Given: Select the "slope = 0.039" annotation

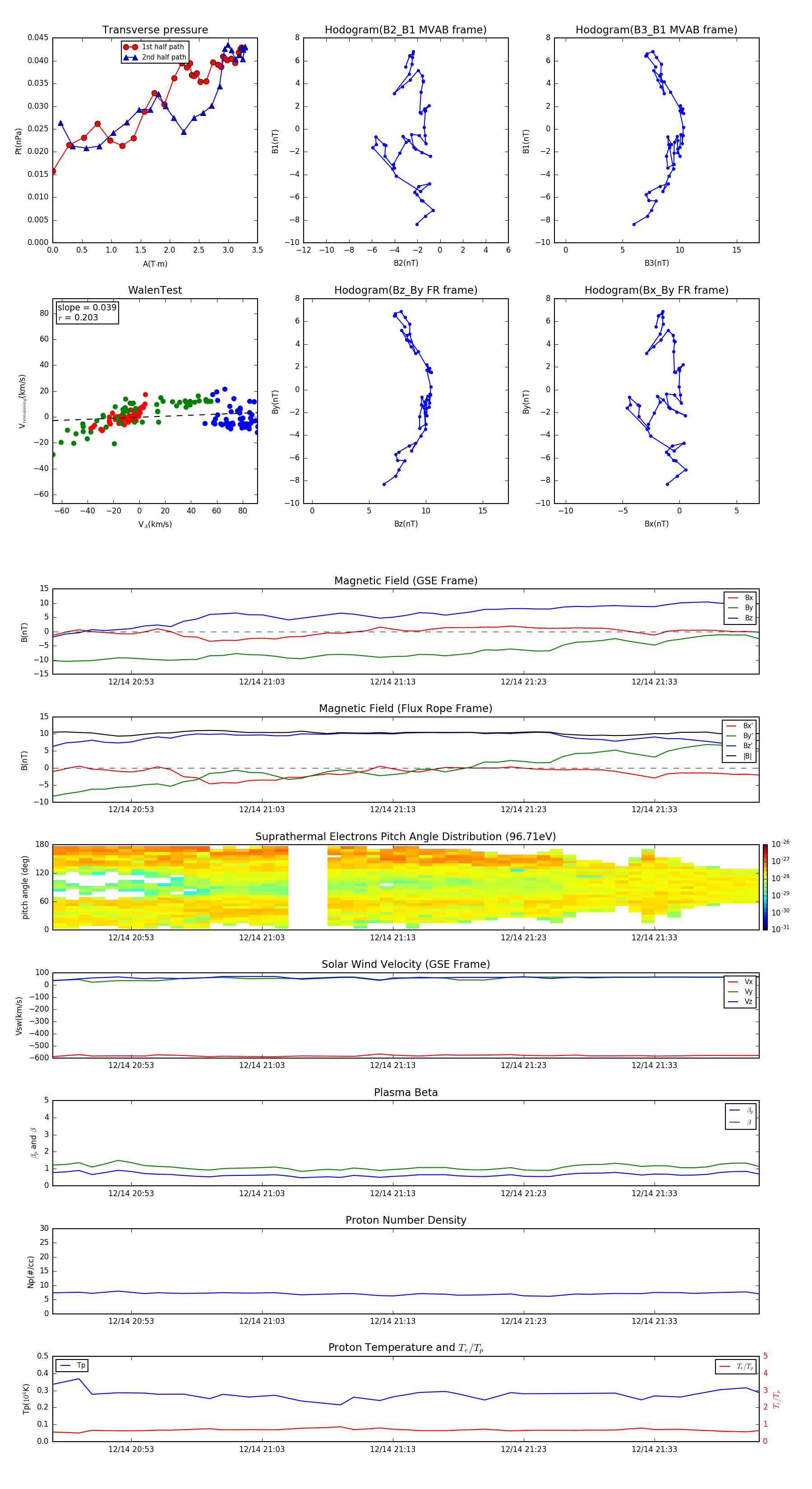Looking at the screenshot, I should (x=87, y=308).
